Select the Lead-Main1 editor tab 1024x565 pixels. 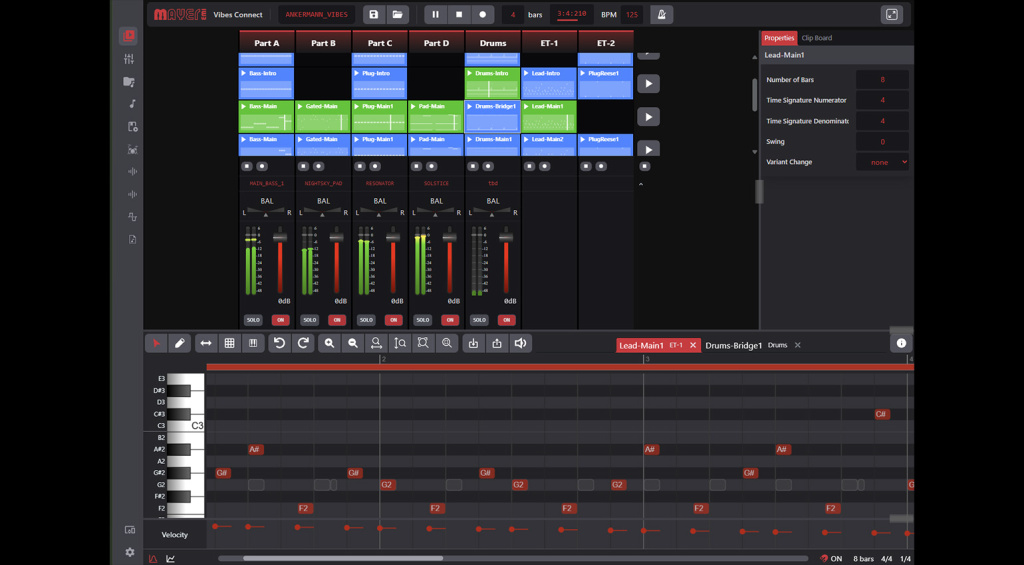point(641,346)
